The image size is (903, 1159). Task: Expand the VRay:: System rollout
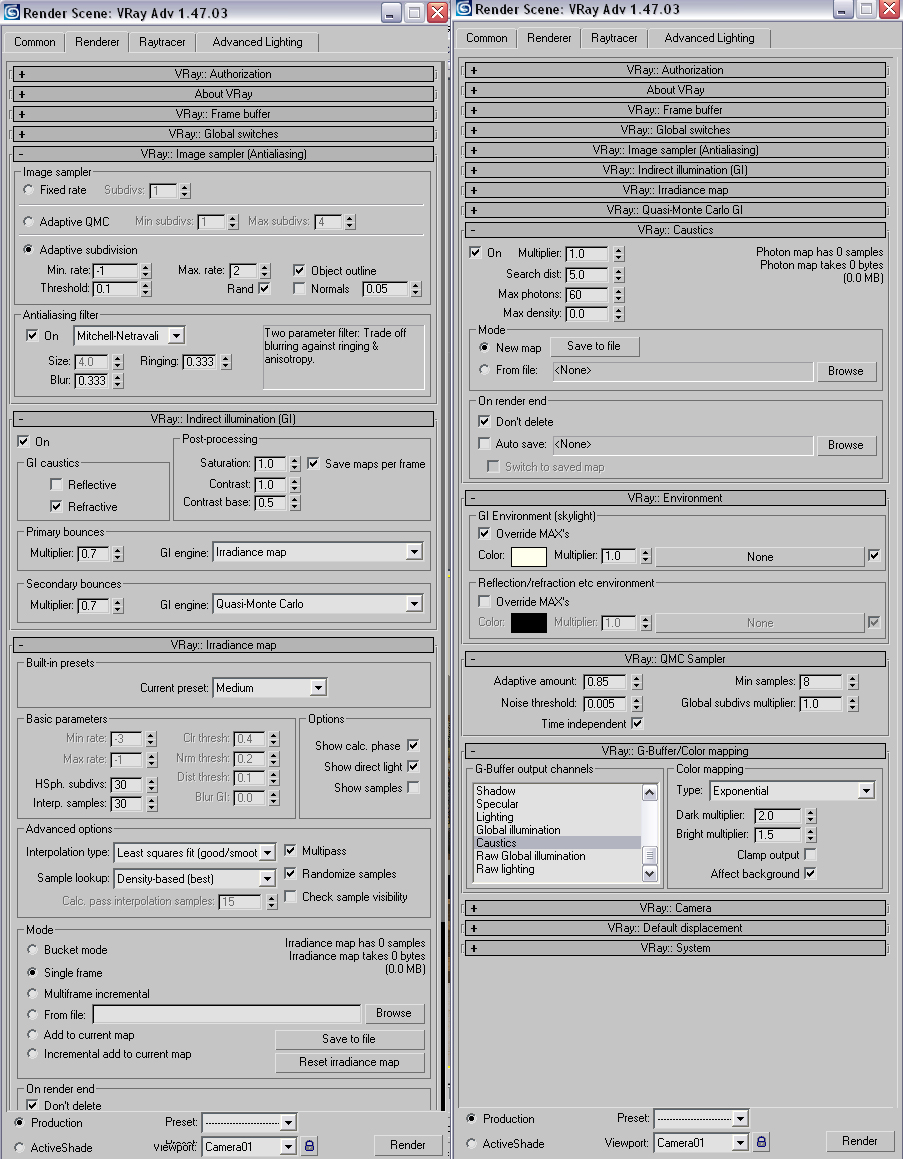675,948
